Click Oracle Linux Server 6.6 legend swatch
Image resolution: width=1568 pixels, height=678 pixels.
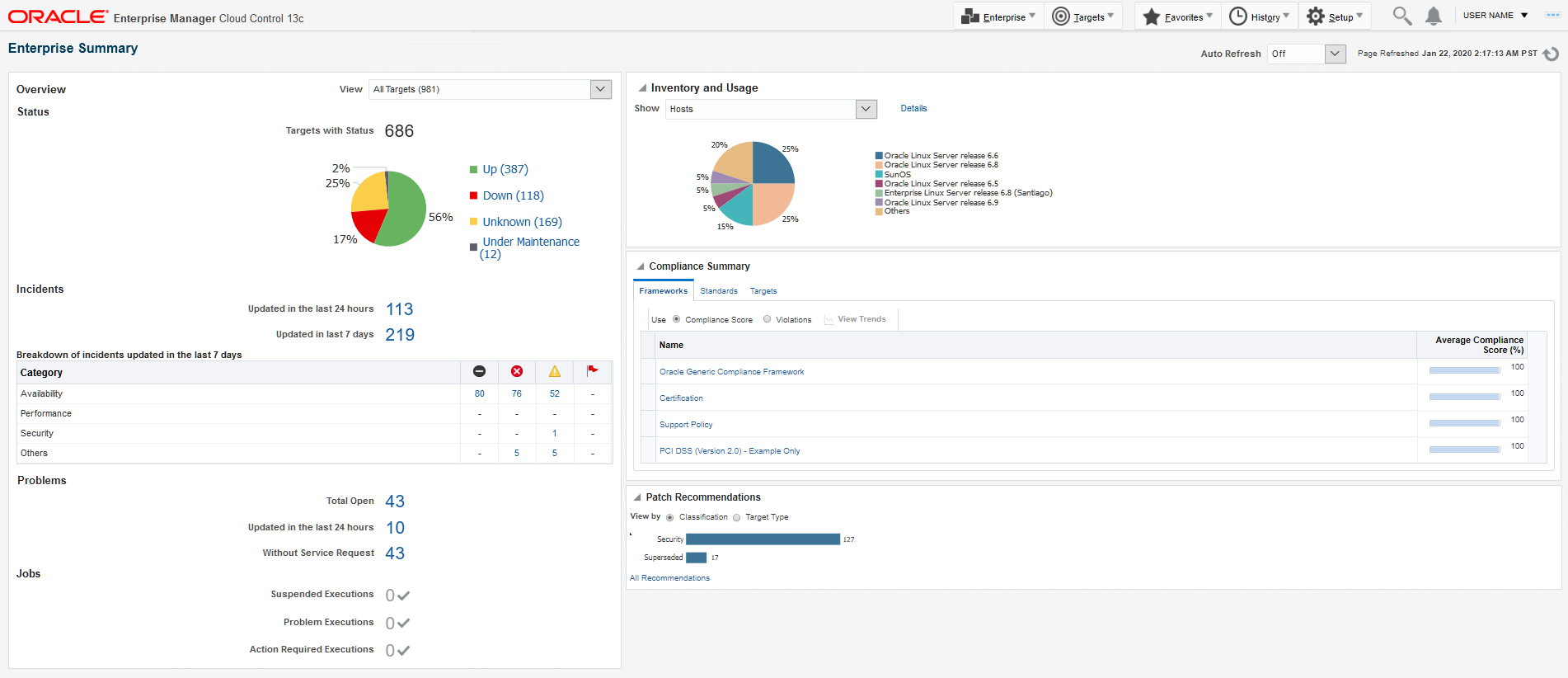(x=879, y=156)
